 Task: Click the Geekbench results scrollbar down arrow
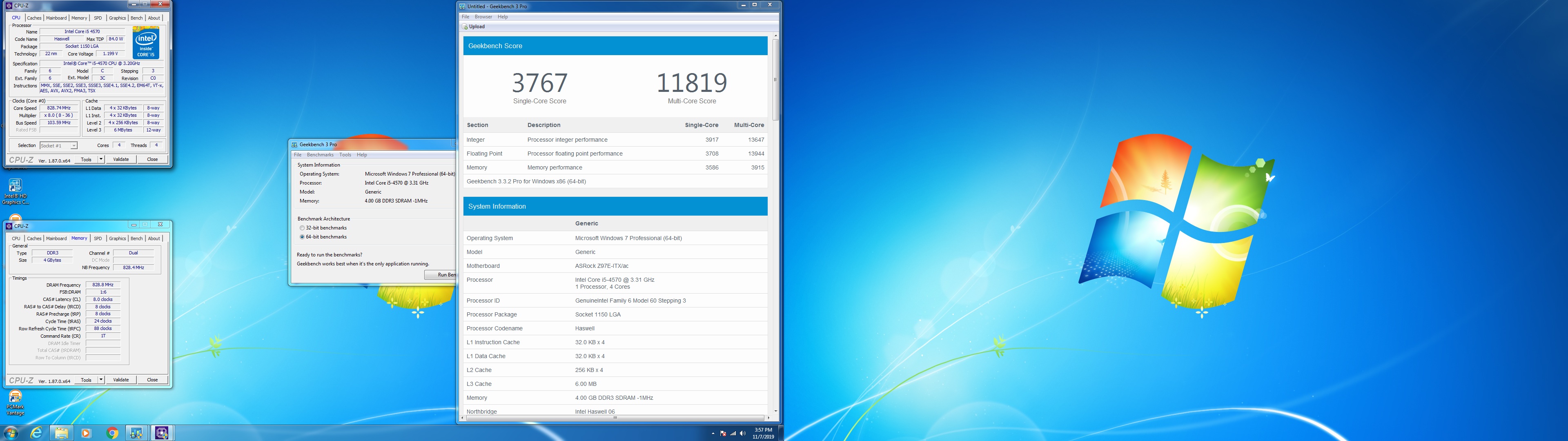(775, 411)
